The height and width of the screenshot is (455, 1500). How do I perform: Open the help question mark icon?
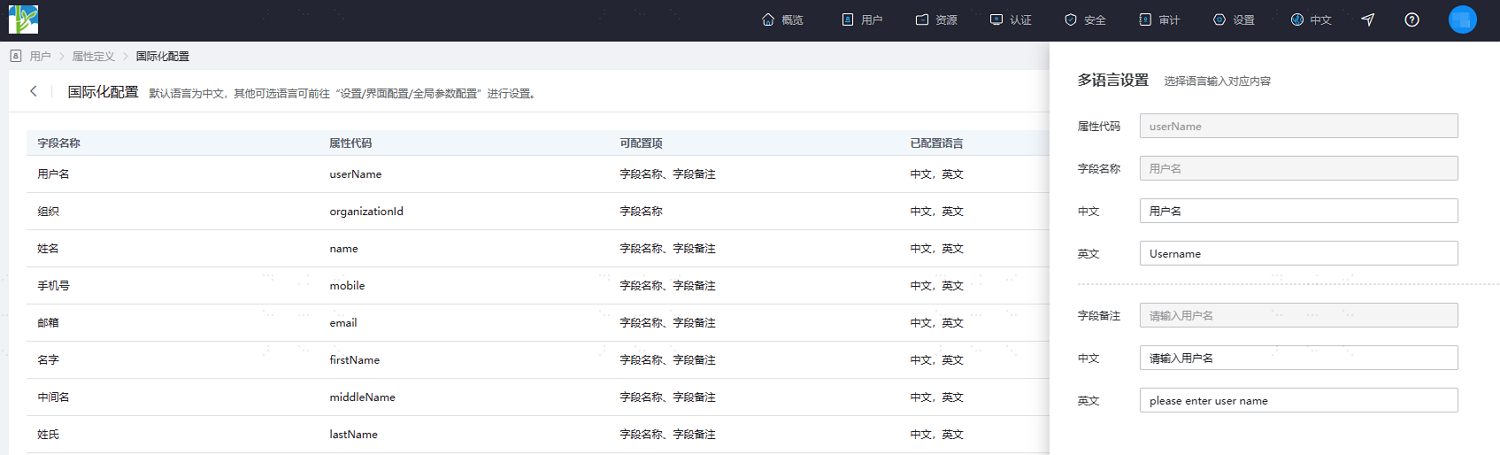(x=1412, y=20)
